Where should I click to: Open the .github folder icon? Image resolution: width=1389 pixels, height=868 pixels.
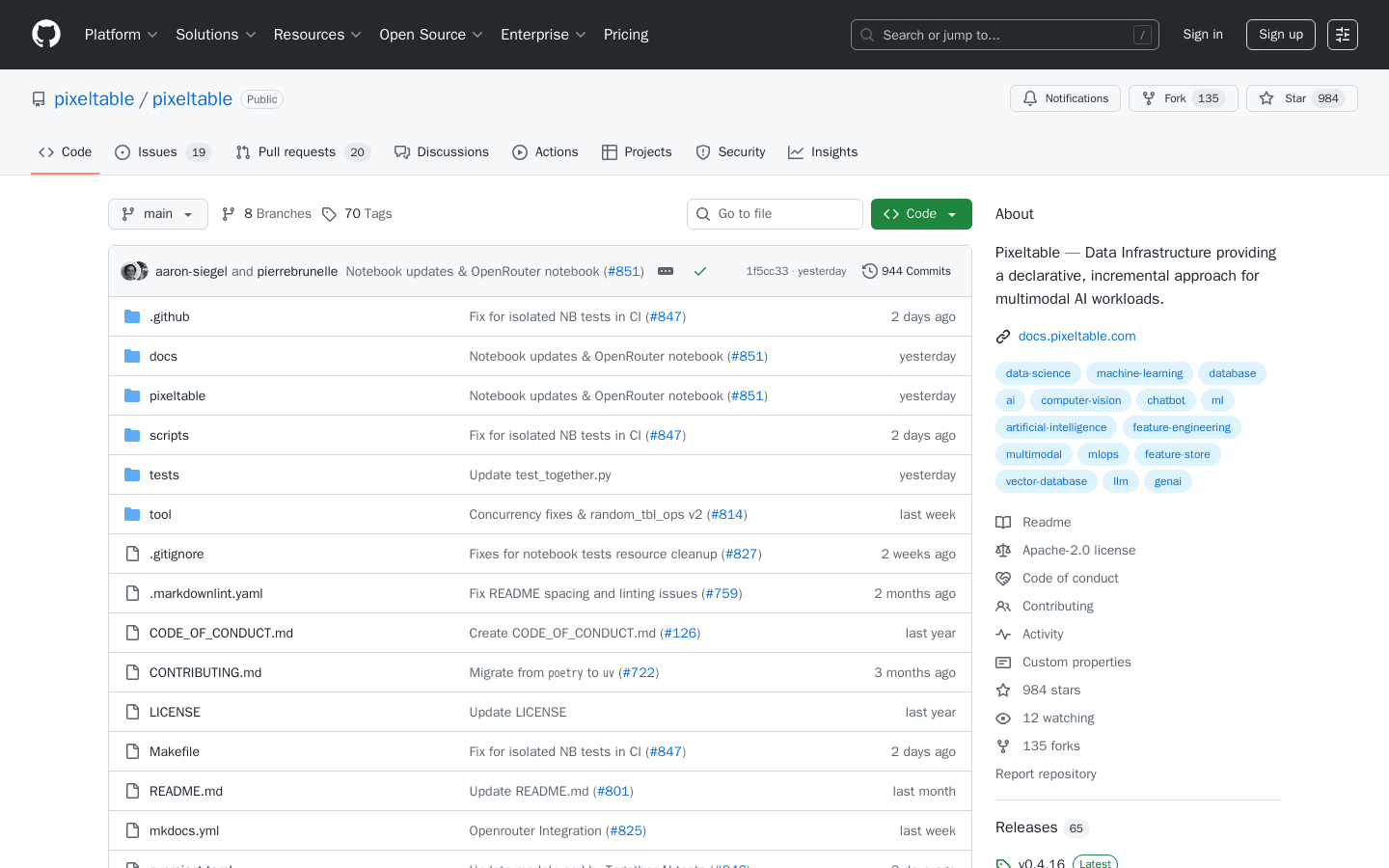click(x=132, y=316)
